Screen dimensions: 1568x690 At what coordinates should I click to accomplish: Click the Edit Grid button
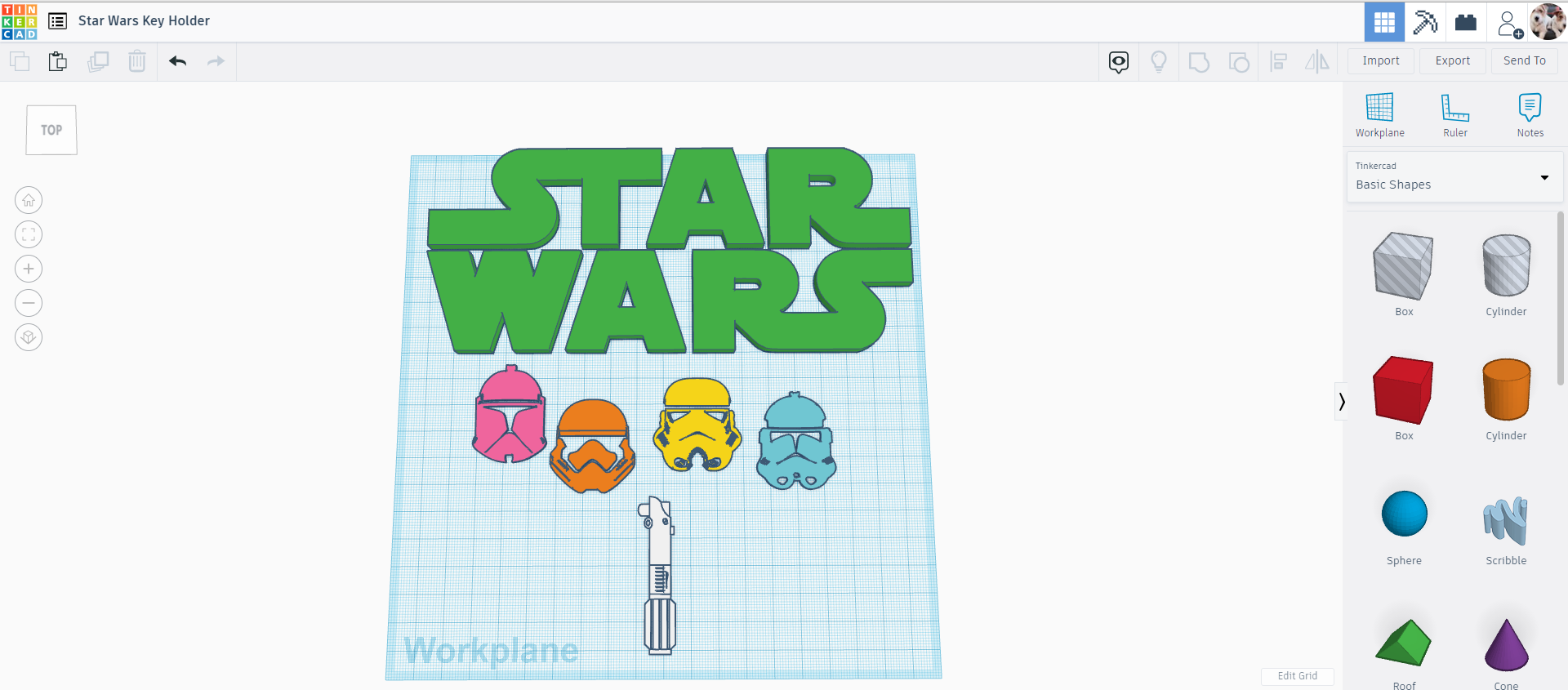[1297, 676]
